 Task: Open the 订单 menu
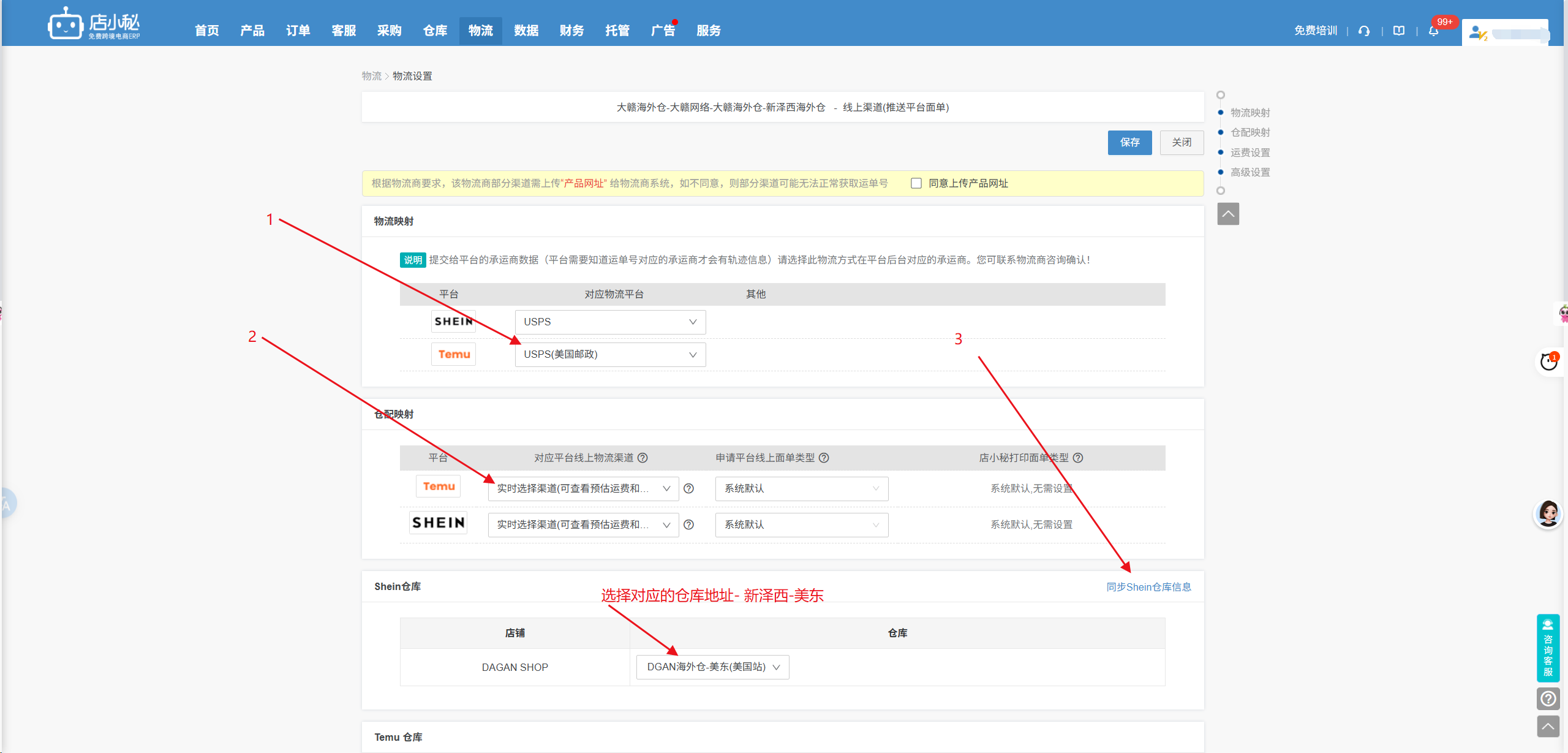click(298, 31)
